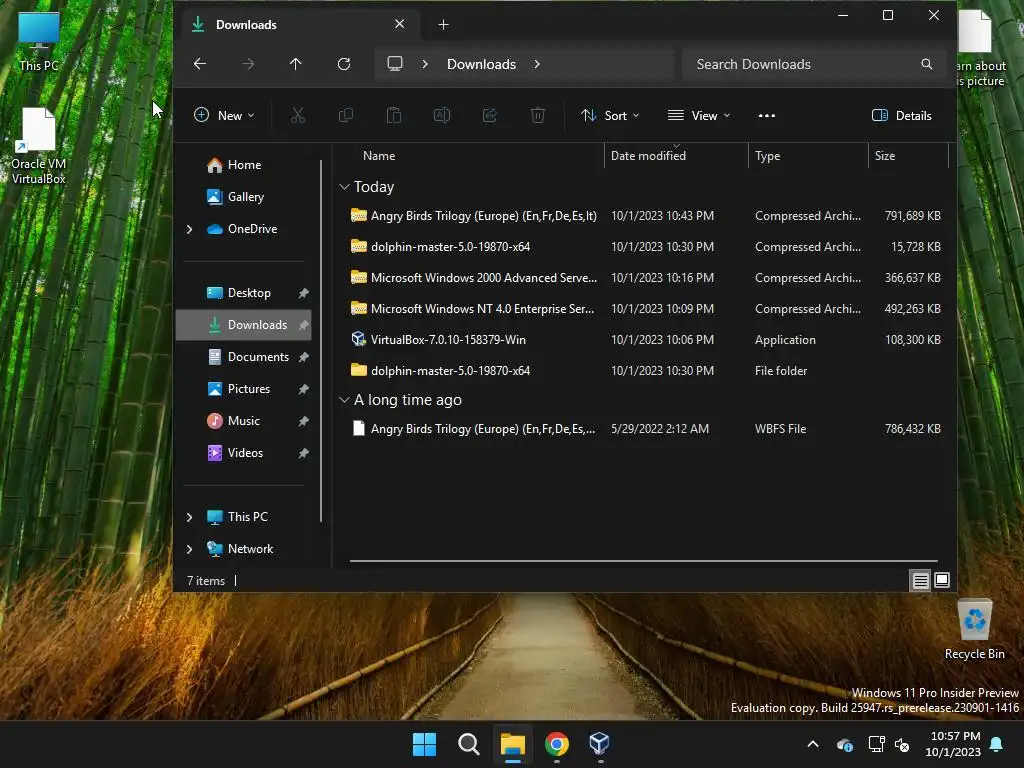Click the Copy icon in toolbar

(x=345, y=116)
